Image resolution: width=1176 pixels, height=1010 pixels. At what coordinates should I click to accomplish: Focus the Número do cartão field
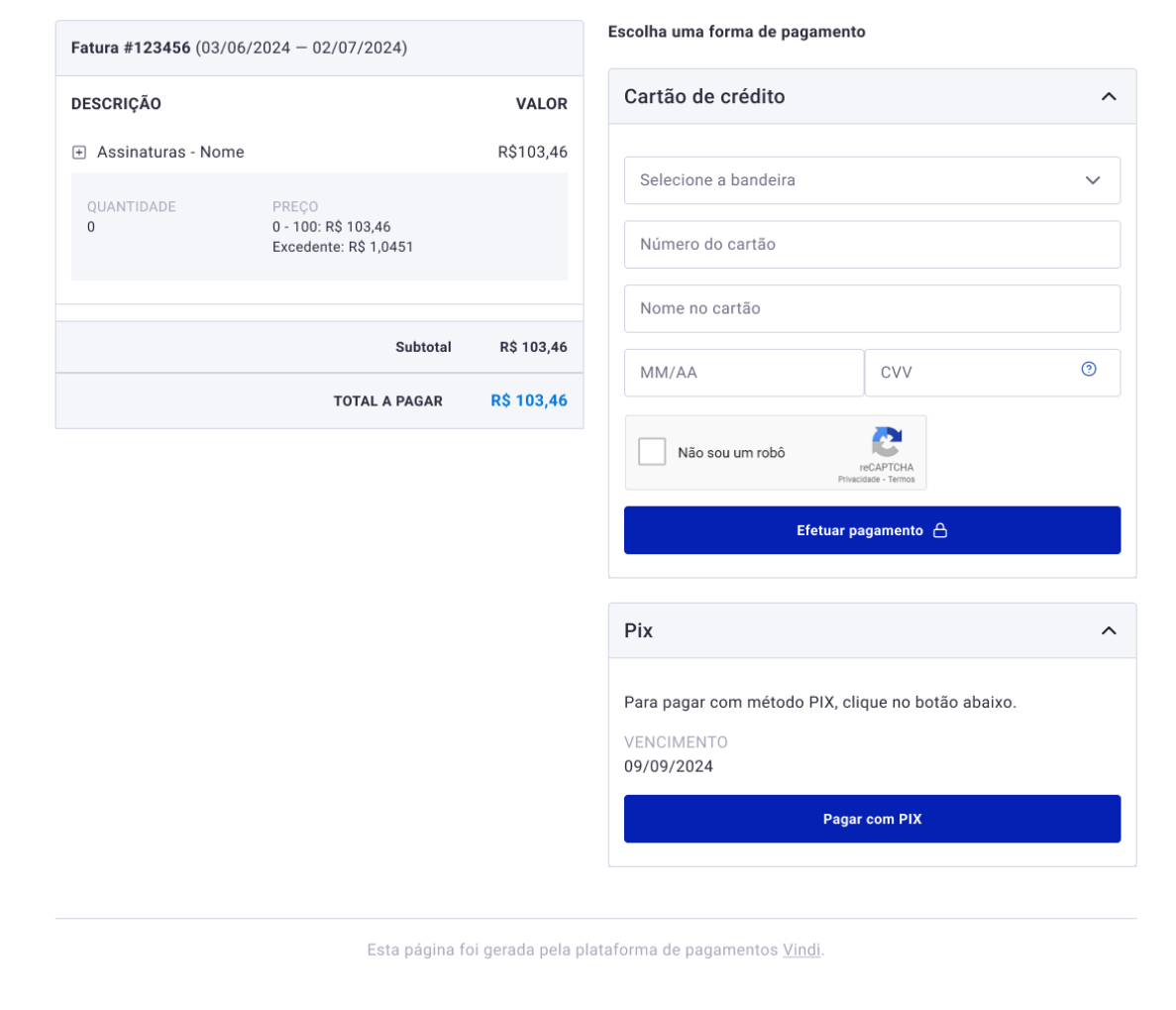[x=872, y=245]
